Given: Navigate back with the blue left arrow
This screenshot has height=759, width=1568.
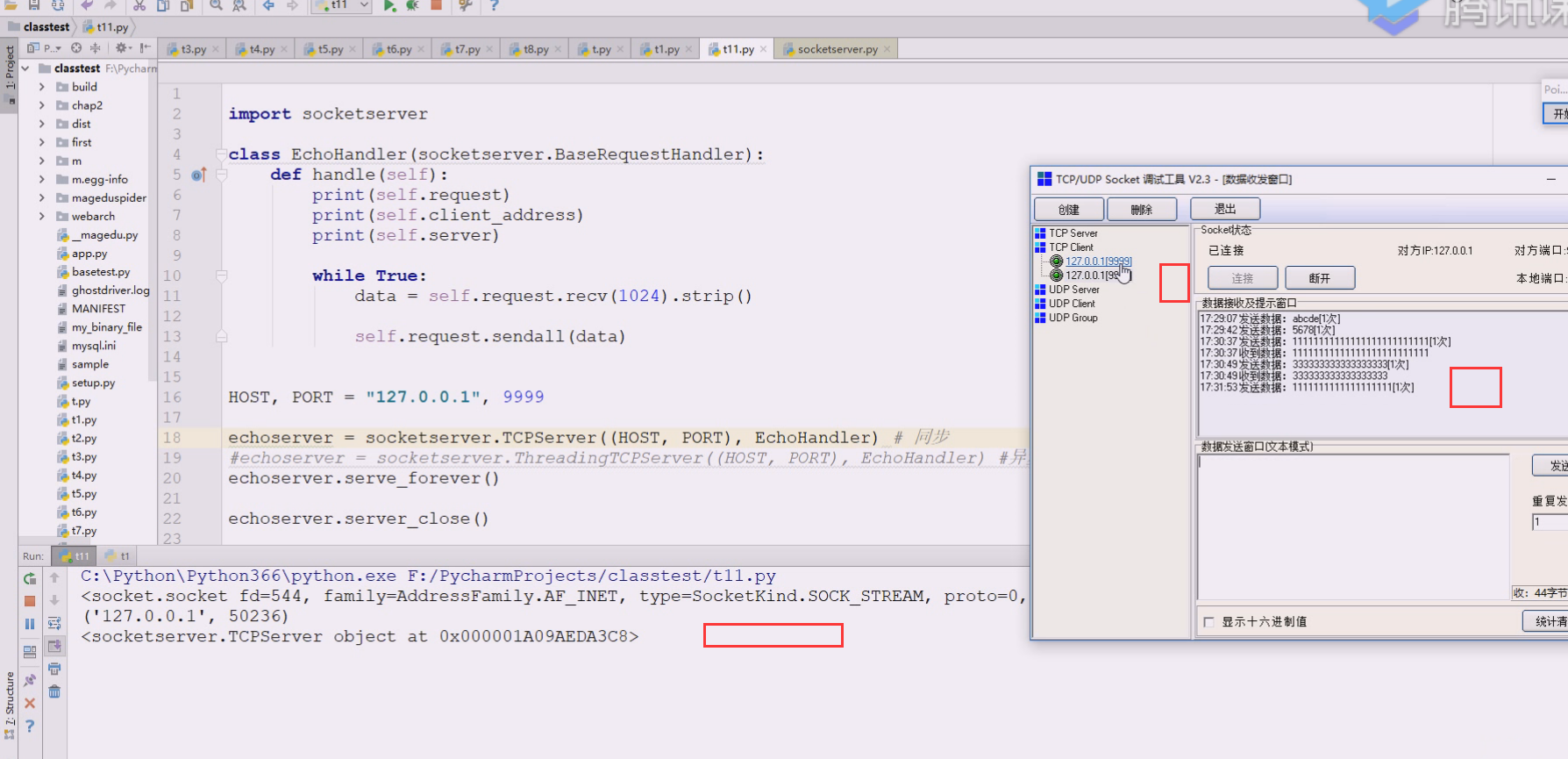Looking at the screenshot, I should 268,5.
